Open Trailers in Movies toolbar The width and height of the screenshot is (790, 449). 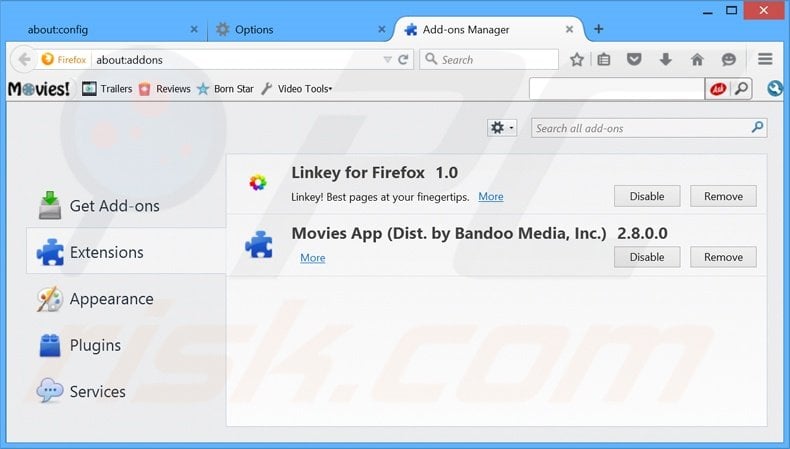pos(107,89)
